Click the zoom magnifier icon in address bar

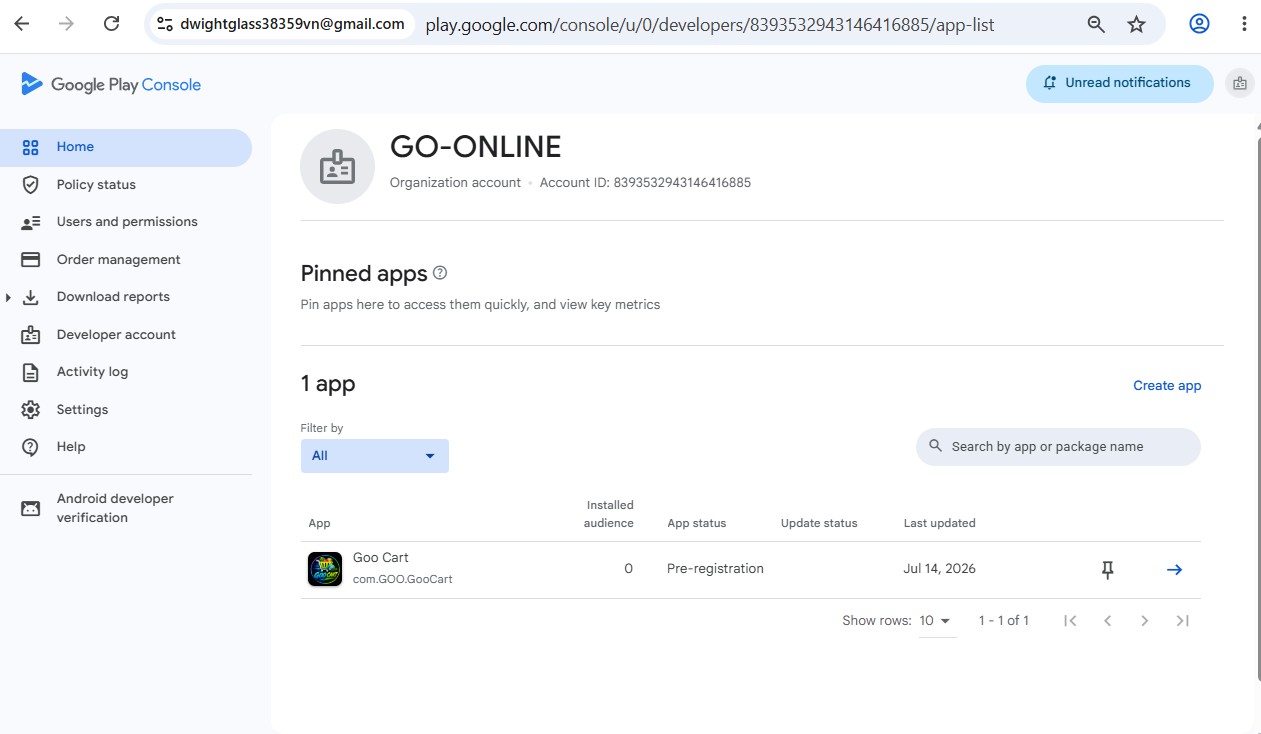pos(1096,25)
